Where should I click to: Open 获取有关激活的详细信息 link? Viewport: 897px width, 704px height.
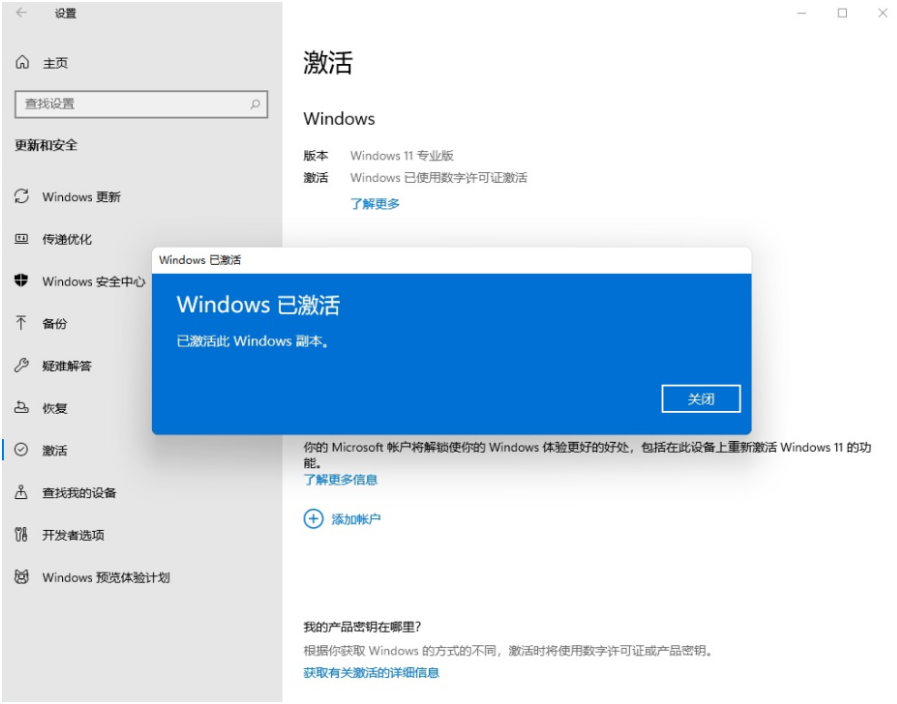click(371, 673)
